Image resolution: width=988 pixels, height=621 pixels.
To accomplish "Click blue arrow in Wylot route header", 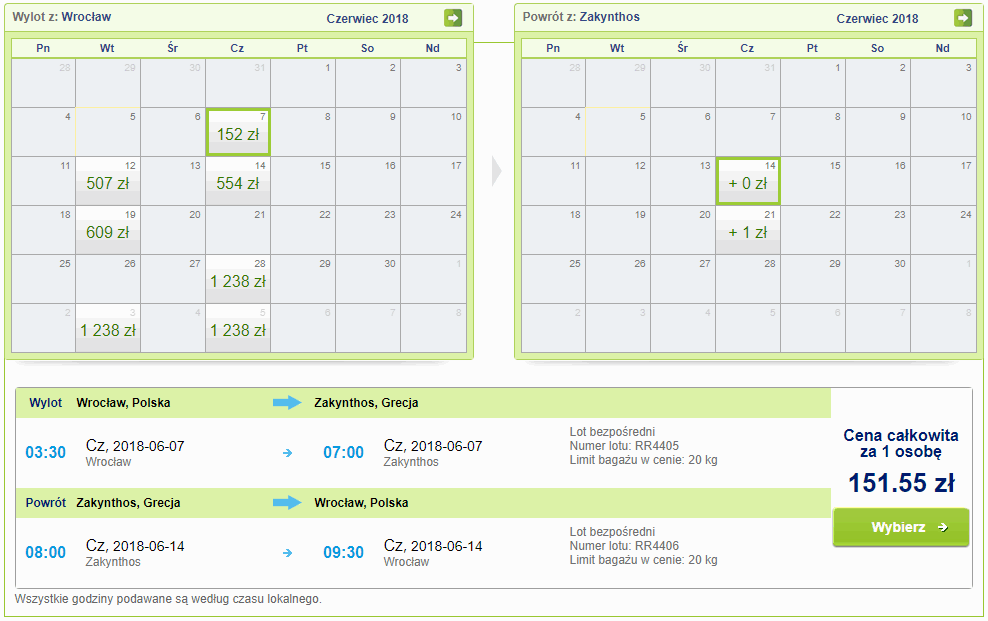I will [x=287, y=403].
